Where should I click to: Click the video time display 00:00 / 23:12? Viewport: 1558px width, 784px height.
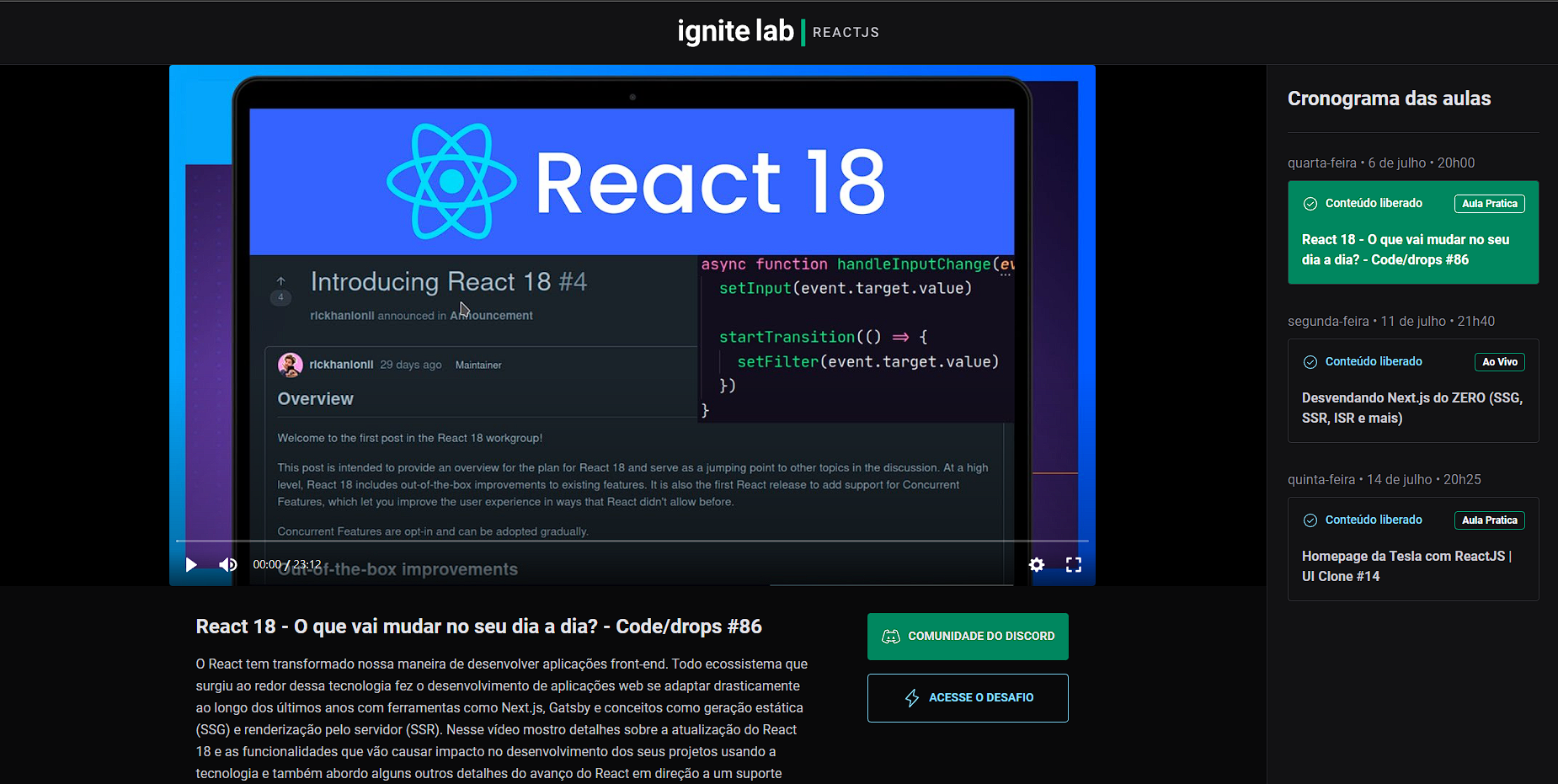pos(287,564)
